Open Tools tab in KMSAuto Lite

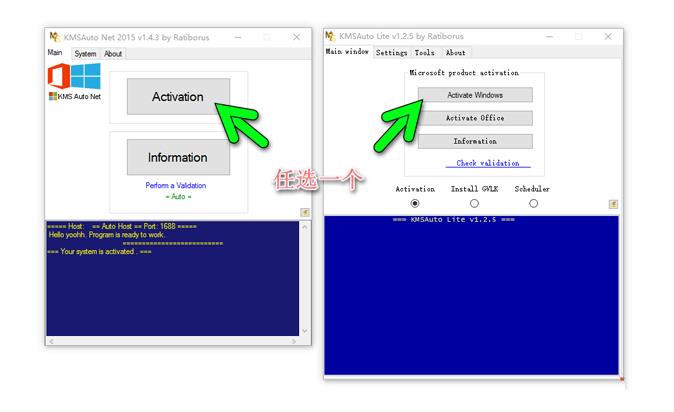(x=424, y=52)
